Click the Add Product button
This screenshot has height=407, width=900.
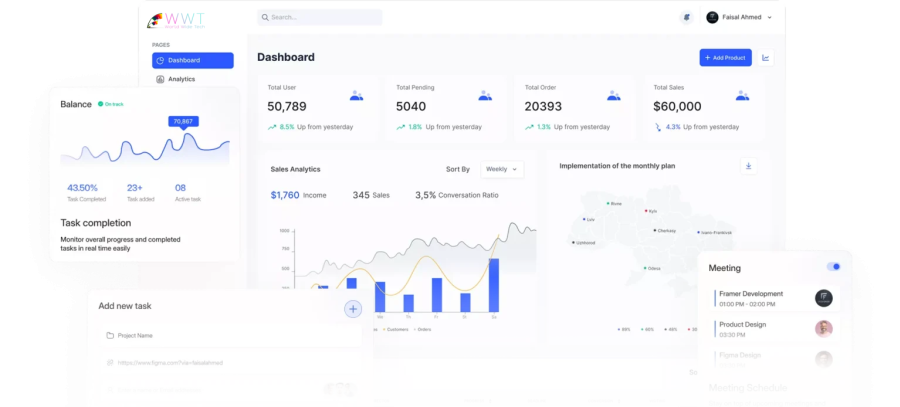(x=726, y=57)
